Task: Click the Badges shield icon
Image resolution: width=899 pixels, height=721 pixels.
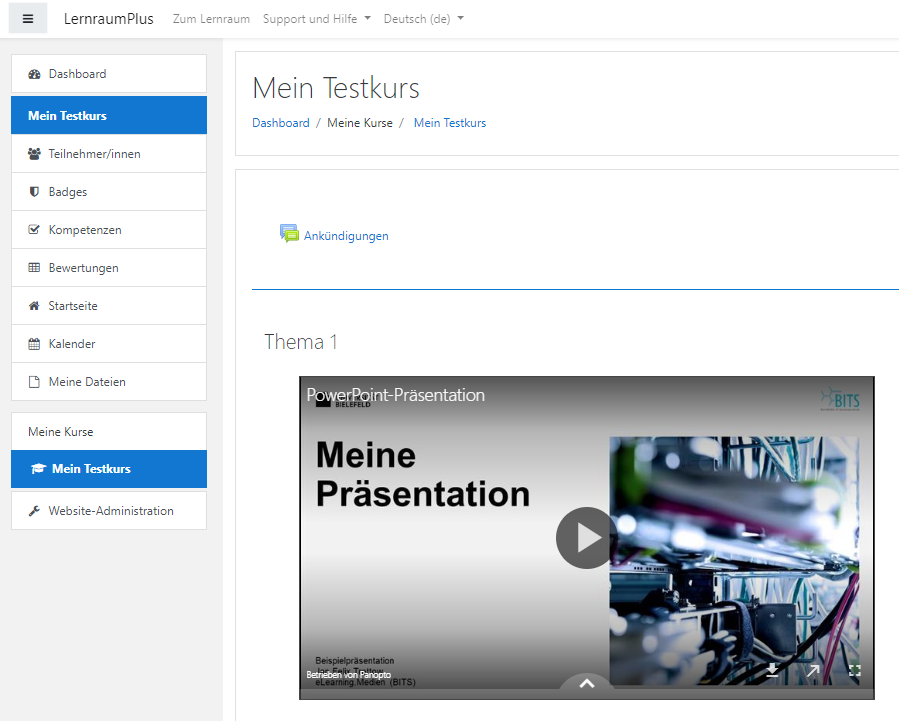Action: coord(34,191)
